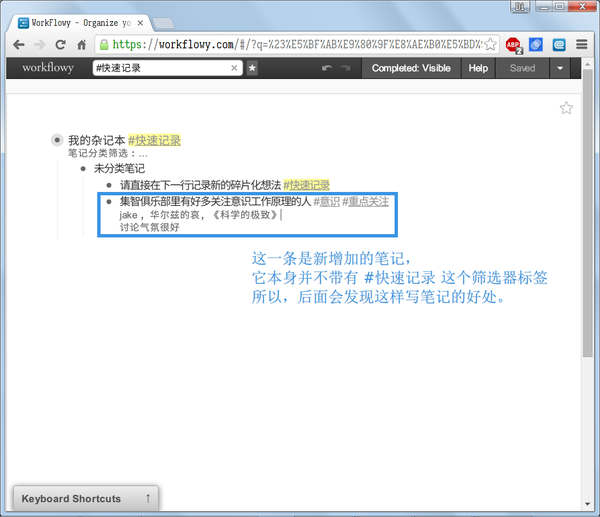Click the undo arrow in WorkFlowy toolbar
The width and height of the screenshot is (600, 517).
327,68
